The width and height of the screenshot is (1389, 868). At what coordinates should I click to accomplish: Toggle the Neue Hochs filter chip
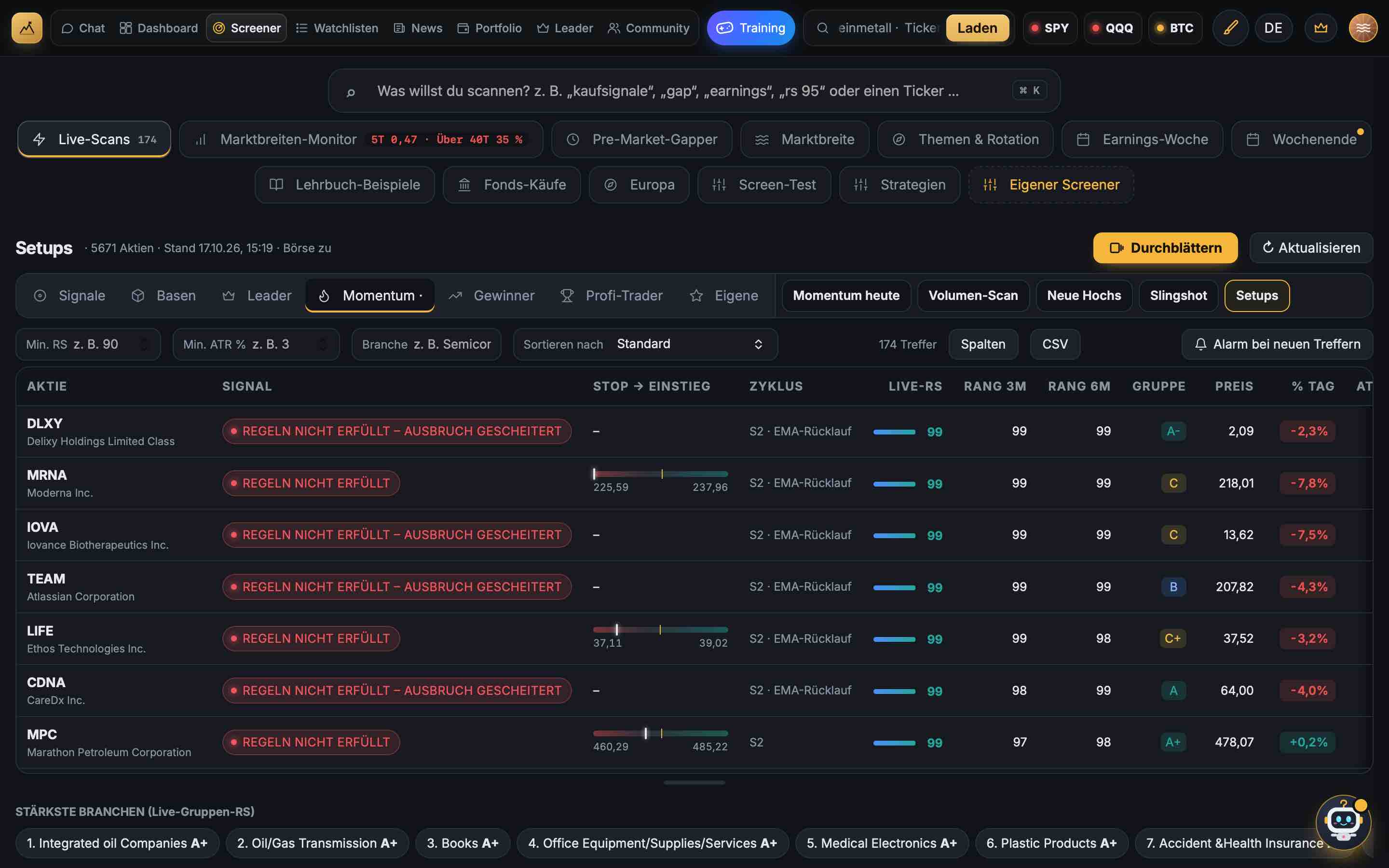[x=1084, y=295]
